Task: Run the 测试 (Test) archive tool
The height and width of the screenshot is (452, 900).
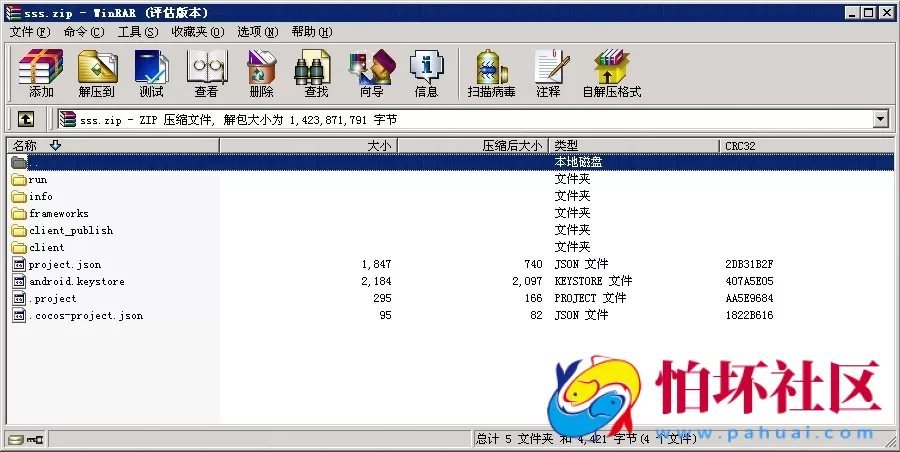Action: click(151, 73)
